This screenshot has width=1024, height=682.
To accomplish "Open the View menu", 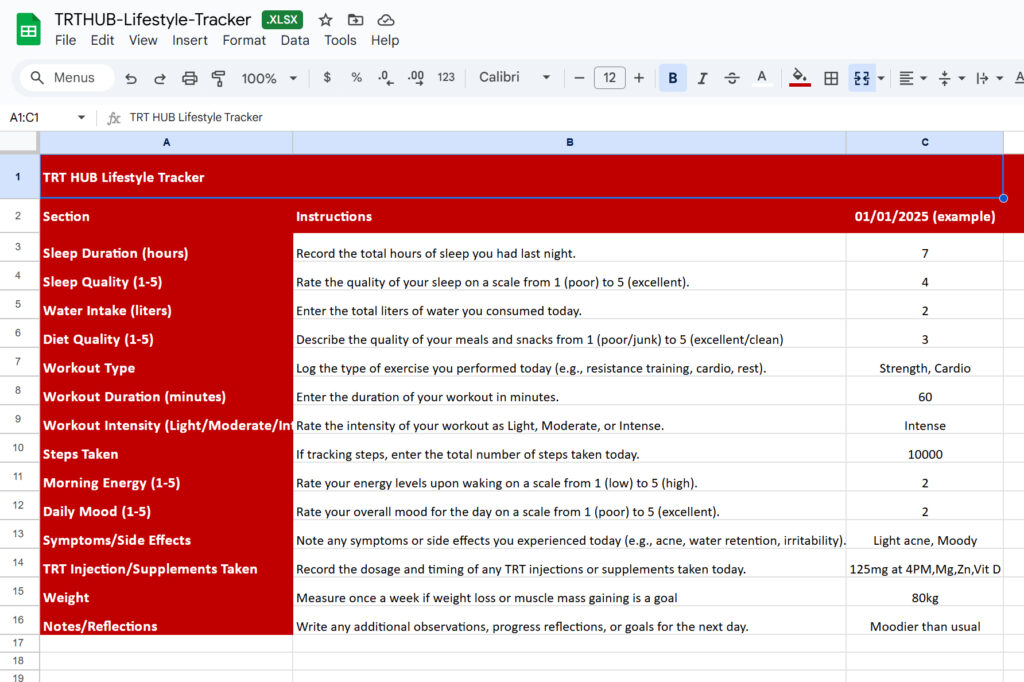I will [x=143, y=41].
